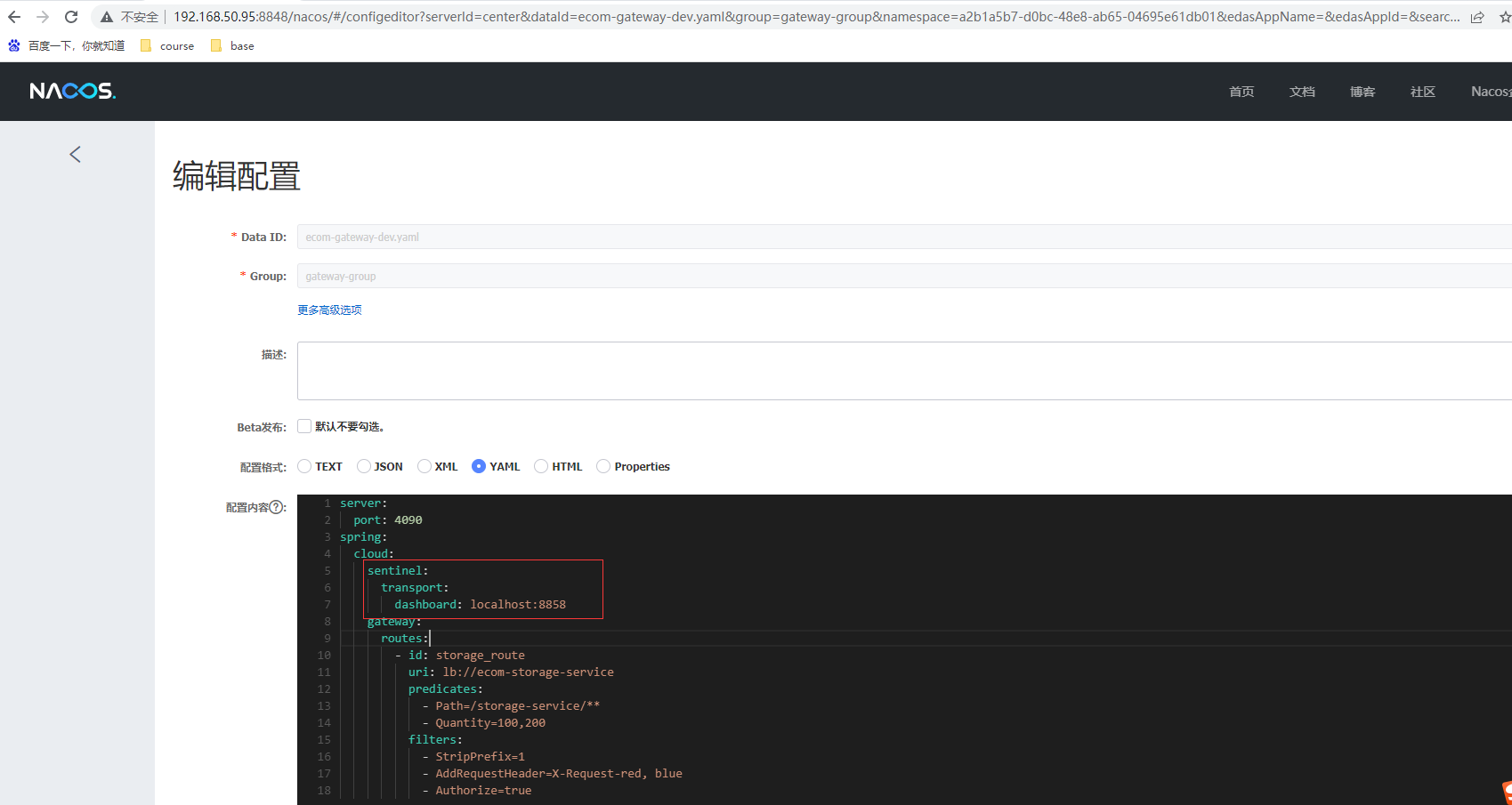
Task: Toggle the Beta发布 checkbox
Action: [304, 426]
